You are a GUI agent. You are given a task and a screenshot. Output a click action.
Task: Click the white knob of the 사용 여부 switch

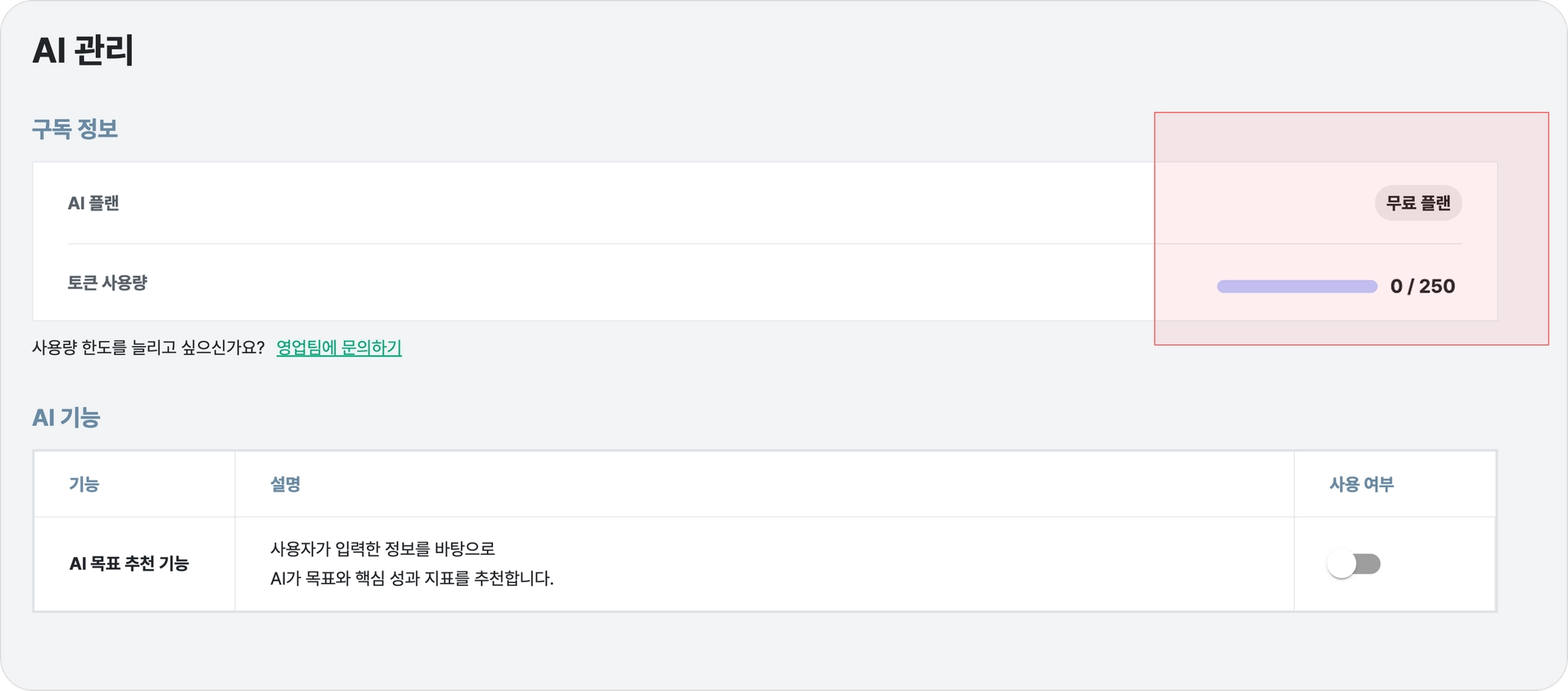(x=1341, y=565)
